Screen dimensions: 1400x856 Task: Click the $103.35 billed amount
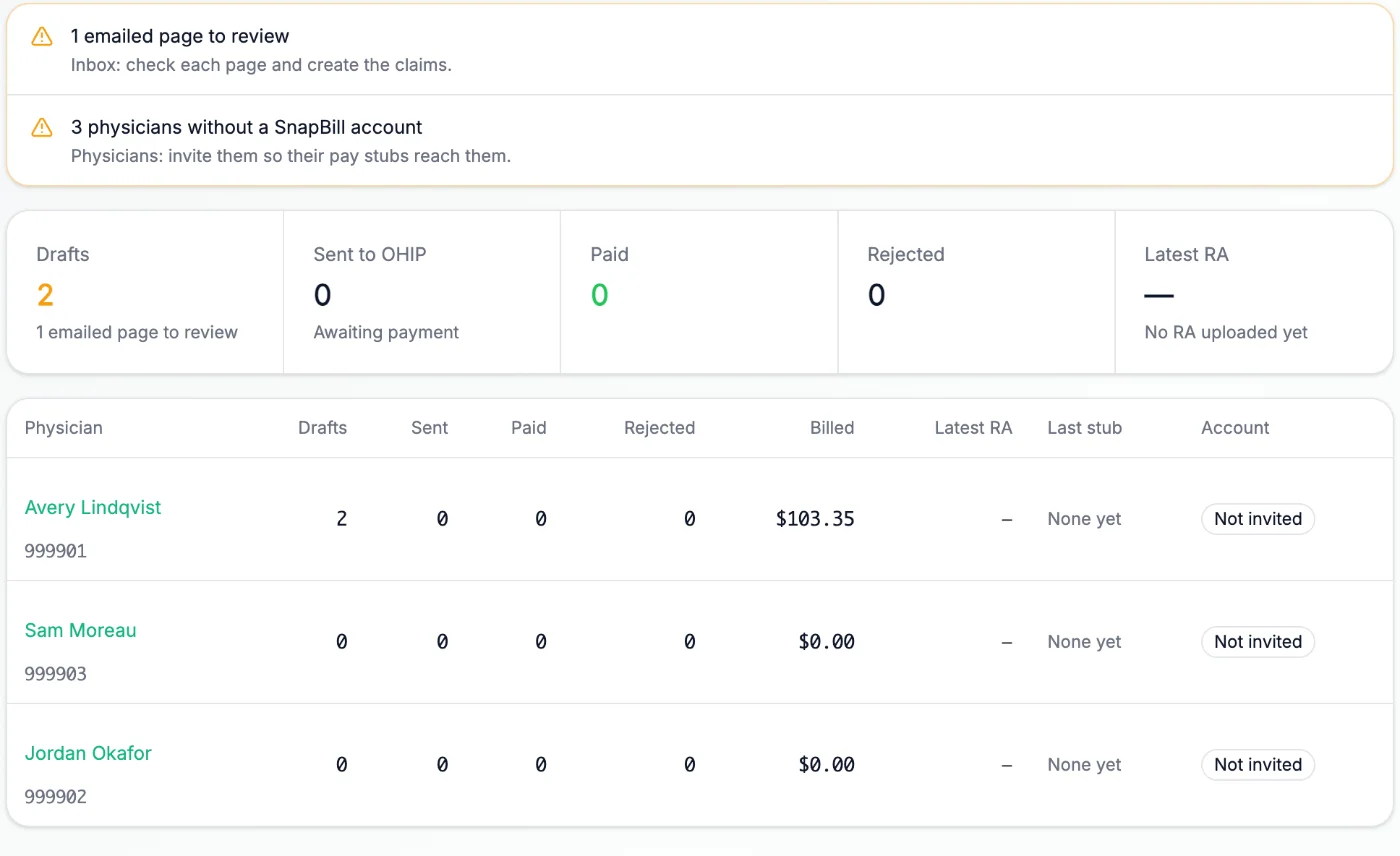[x=815, y=519]
